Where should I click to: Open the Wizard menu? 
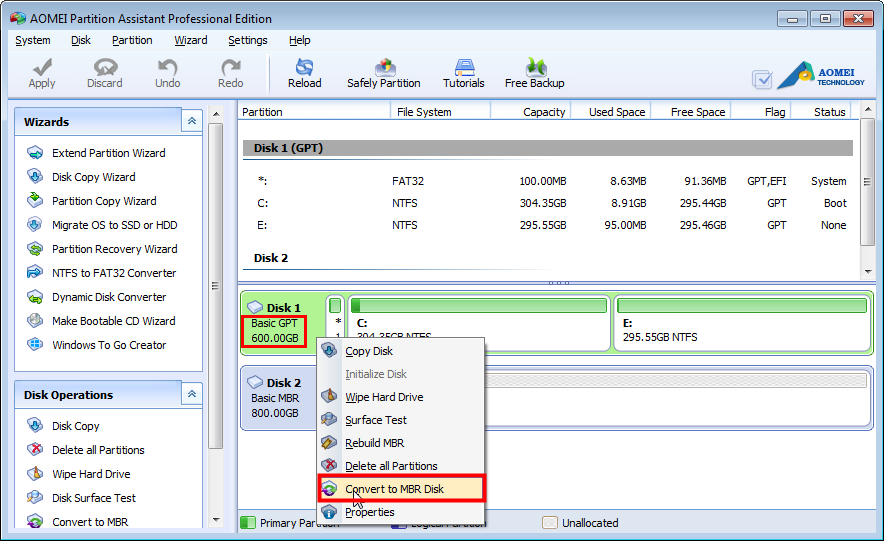point(191,40)
